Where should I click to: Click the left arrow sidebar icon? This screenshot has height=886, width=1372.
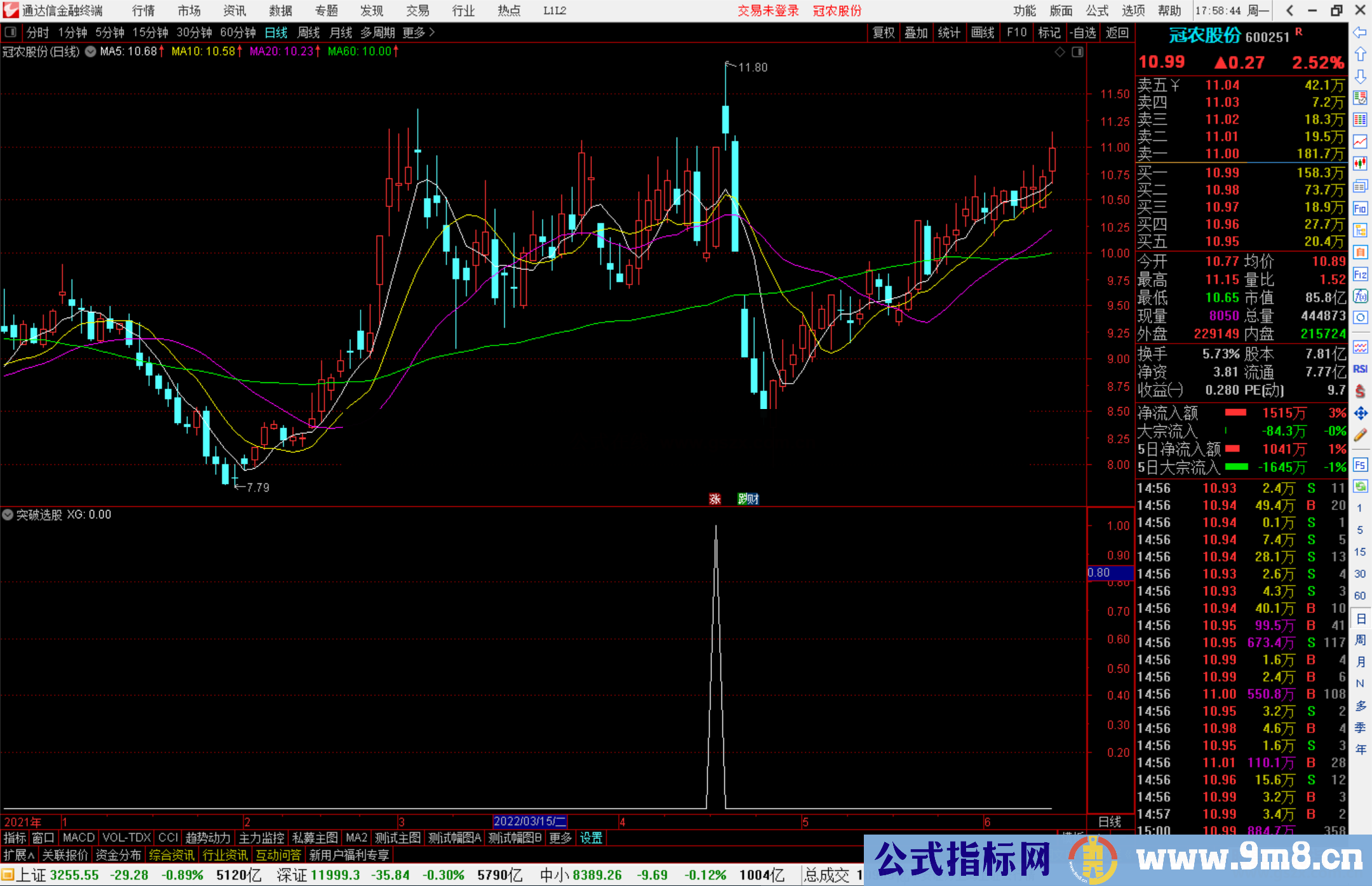point(1360,32)
